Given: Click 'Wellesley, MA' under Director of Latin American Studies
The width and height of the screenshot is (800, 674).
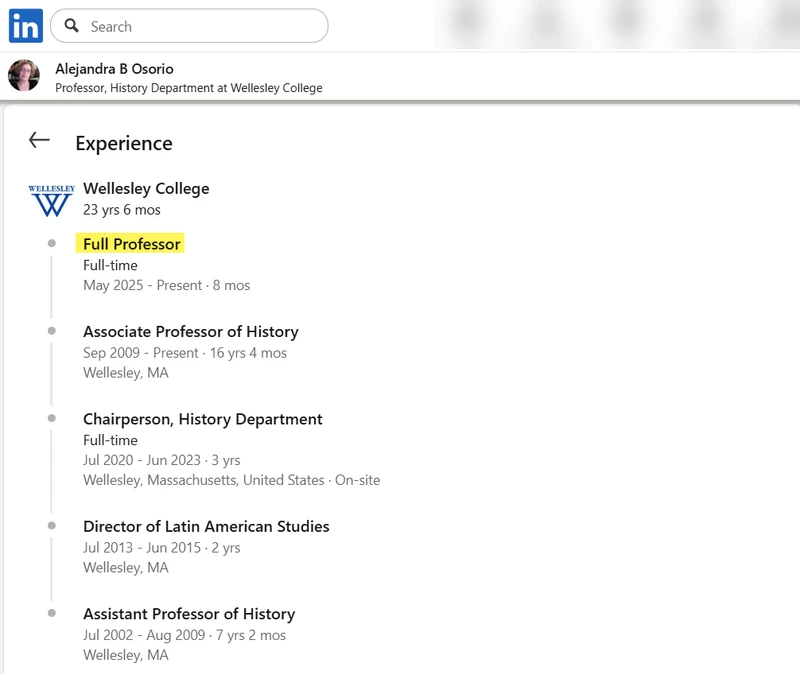Looking at the screenshot, I should tap(126, 568).
